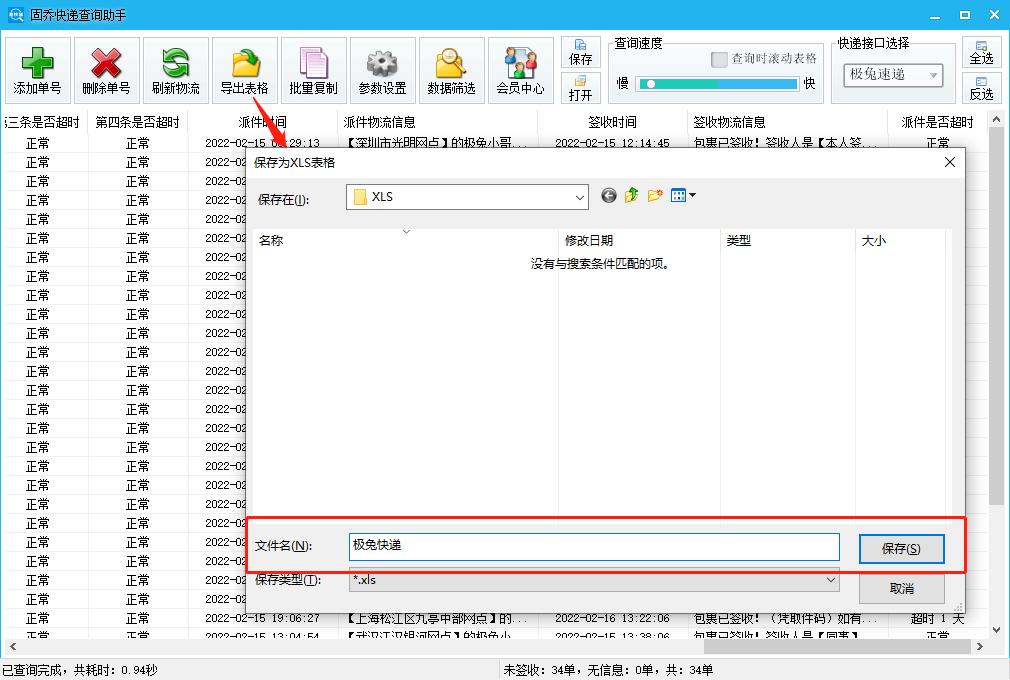The image size is (1010, 680).
Task: Click the 文件名 input containing 极兔快递
Action: pos(595,546)
